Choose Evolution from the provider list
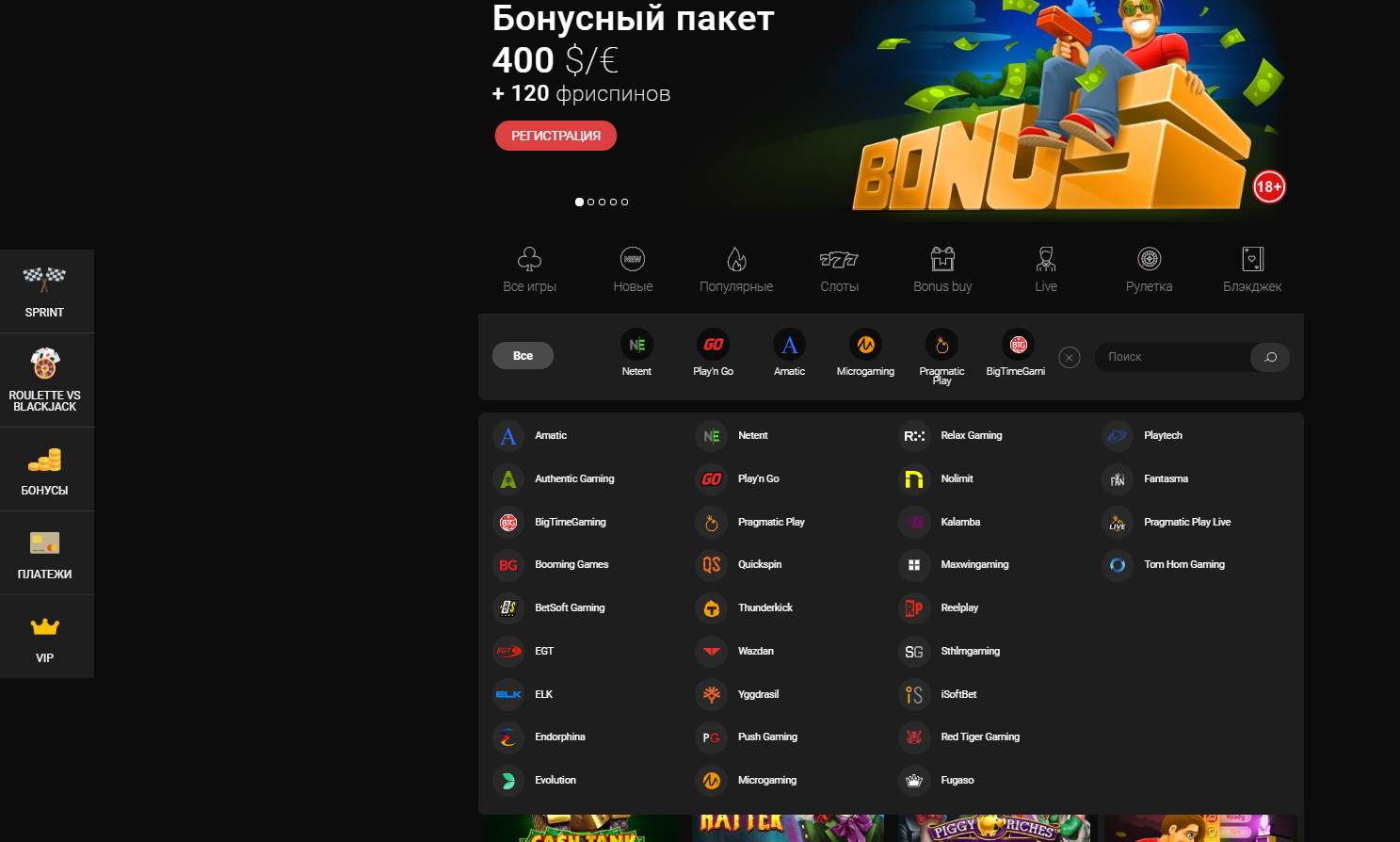The image size is (1400, 842). click(555, 780)
